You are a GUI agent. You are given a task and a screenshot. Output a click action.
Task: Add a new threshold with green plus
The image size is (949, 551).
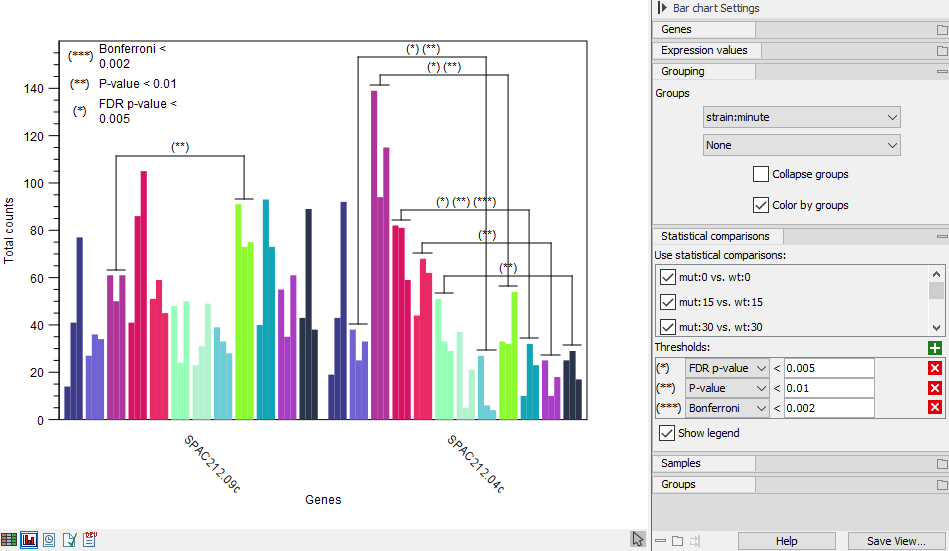(x=935, y=348)
